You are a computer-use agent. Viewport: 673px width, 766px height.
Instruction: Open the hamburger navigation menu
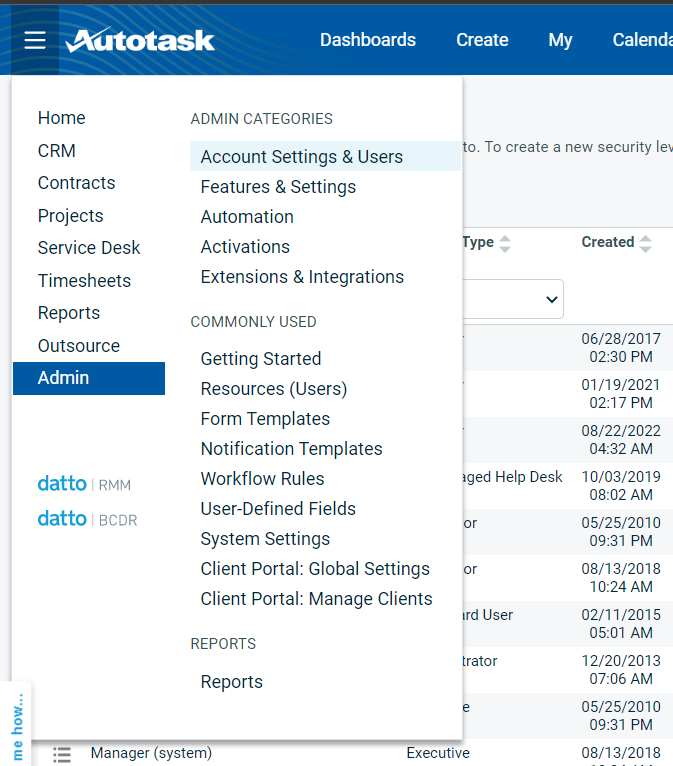click(x=35, y=40)
